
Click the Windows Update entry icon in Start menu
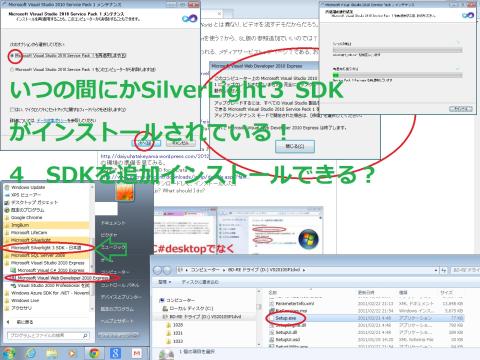click(x=7, y=187)
